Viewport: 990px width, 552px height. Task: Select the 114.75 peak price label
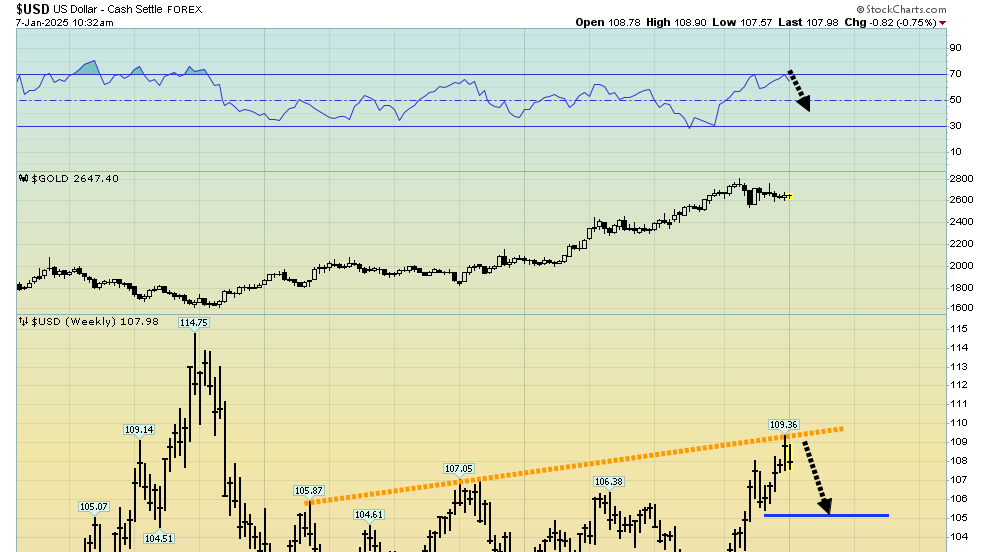[193, 322]
